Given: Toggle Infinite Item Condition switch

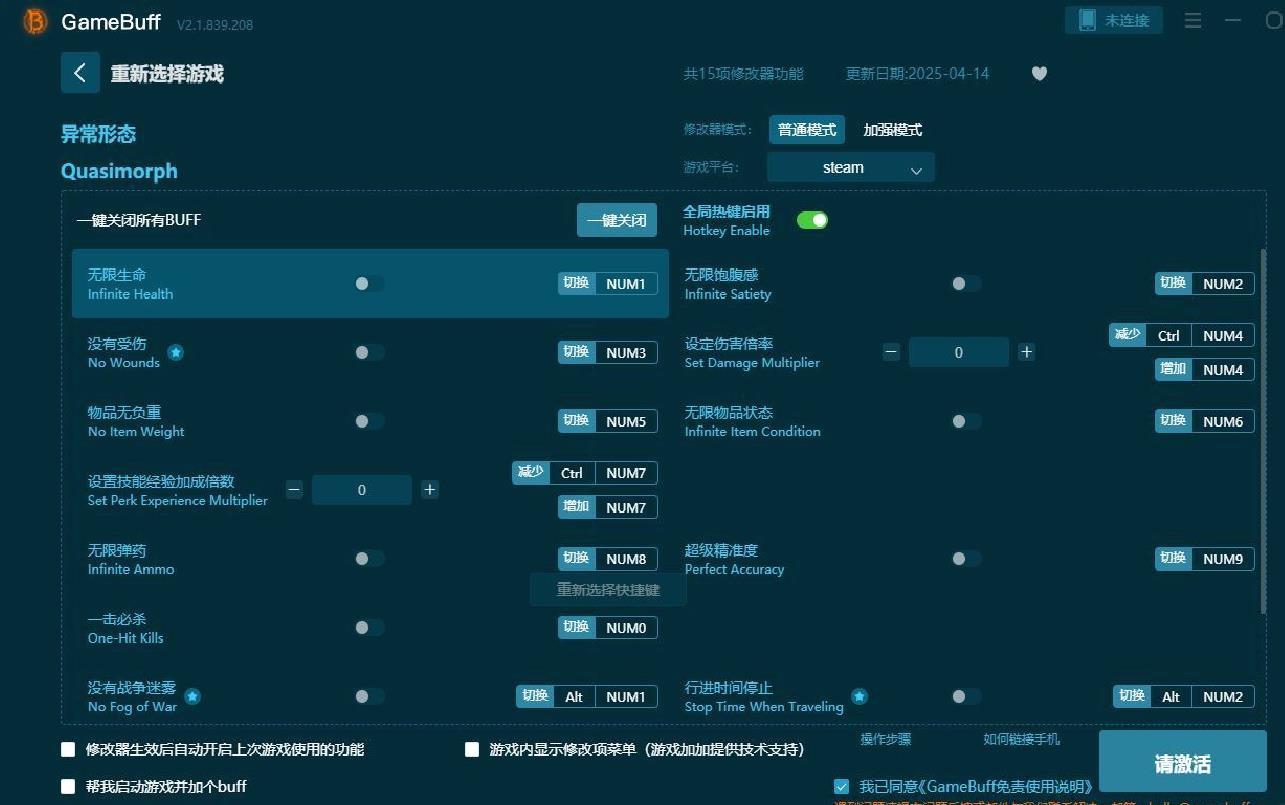Looking at the screenshot, I should pyautogui.click(x=966, y=421).
